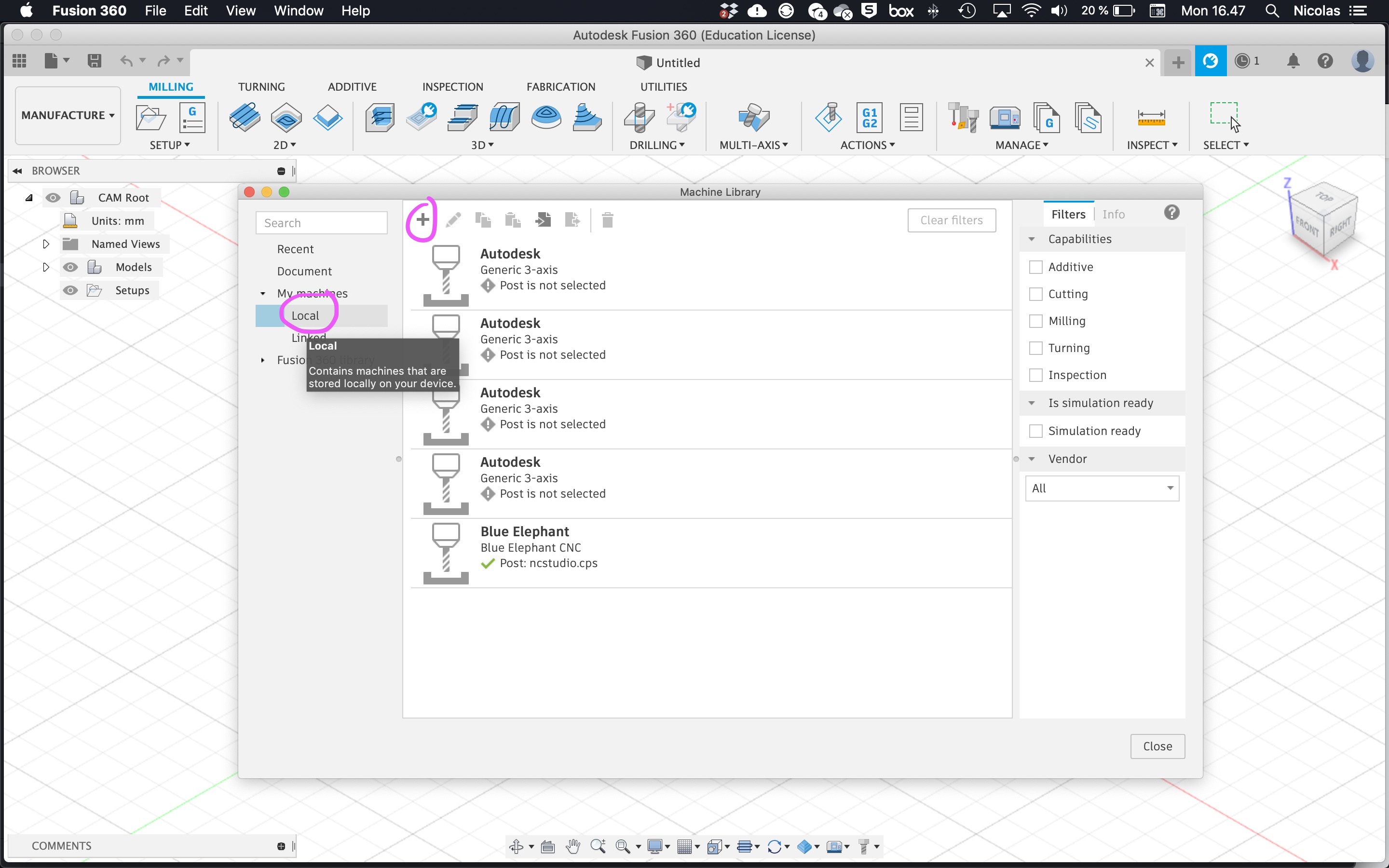Click the Face milling icon
Screen dimensions: 1389x868
[x=328, y=117]
